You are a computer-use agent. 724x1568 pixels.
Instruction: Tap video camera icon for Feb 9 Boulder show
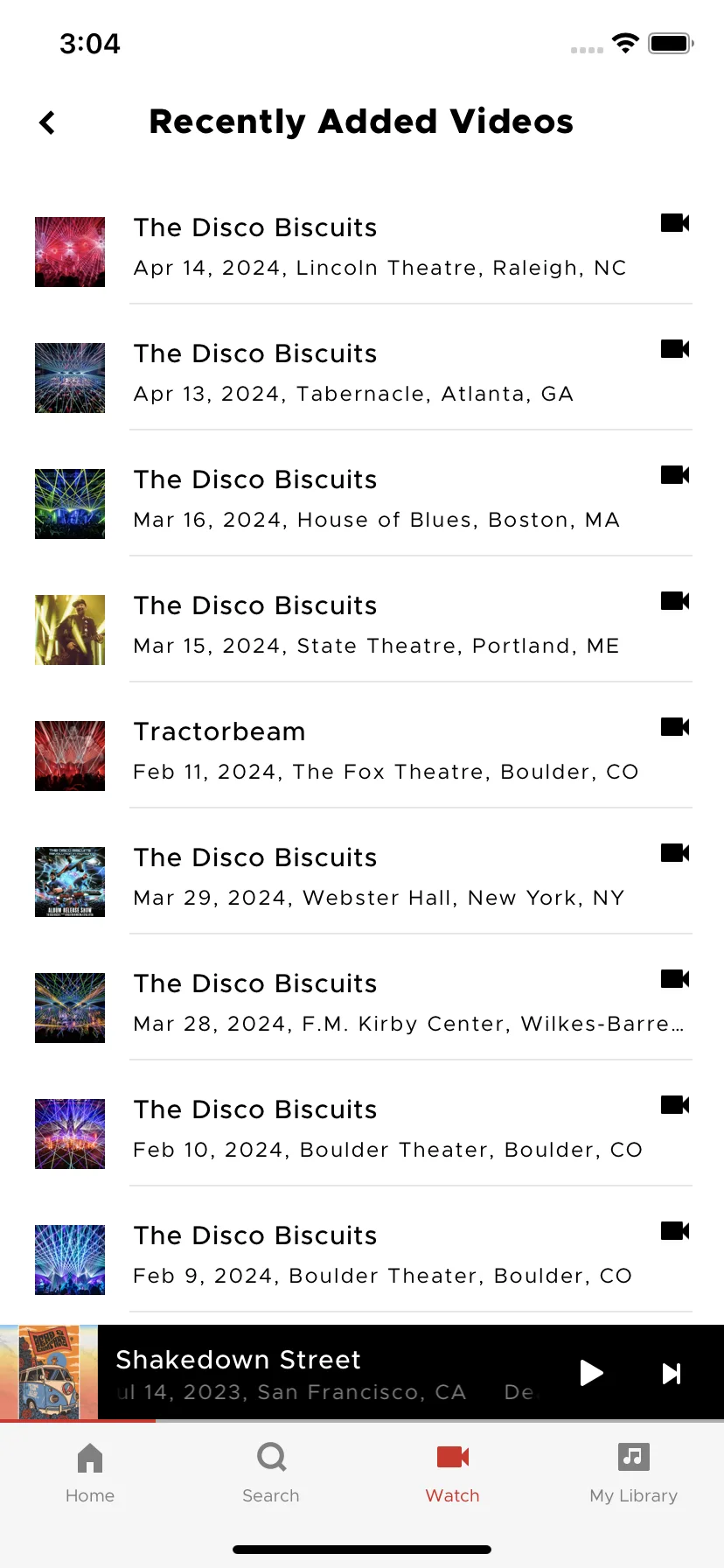pyautogui.click(x=675, y=1231)
